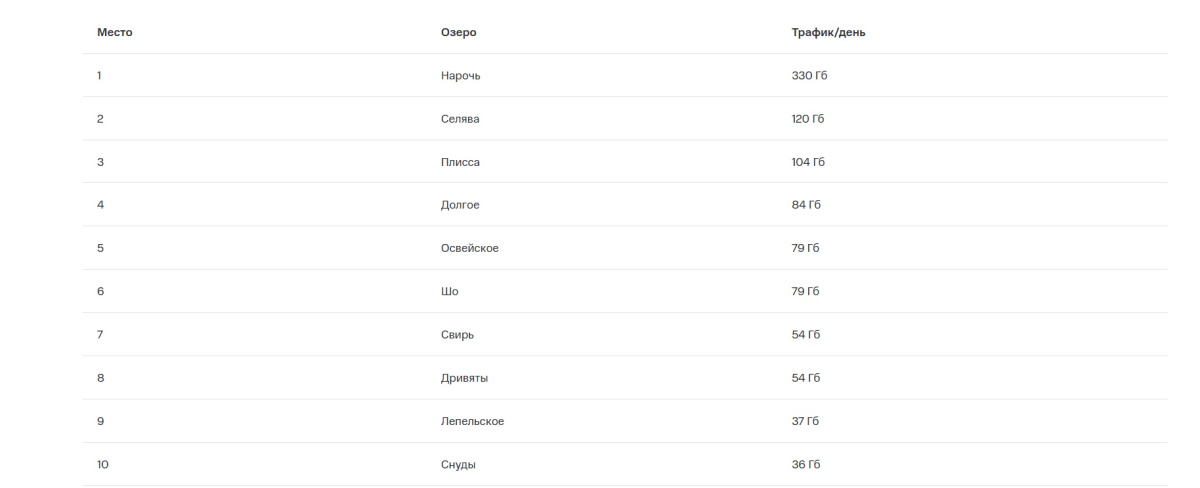Screen dimensions: 1200x488
Task: Click the "104 Гб" value
Action: click(x=807, y=162)
